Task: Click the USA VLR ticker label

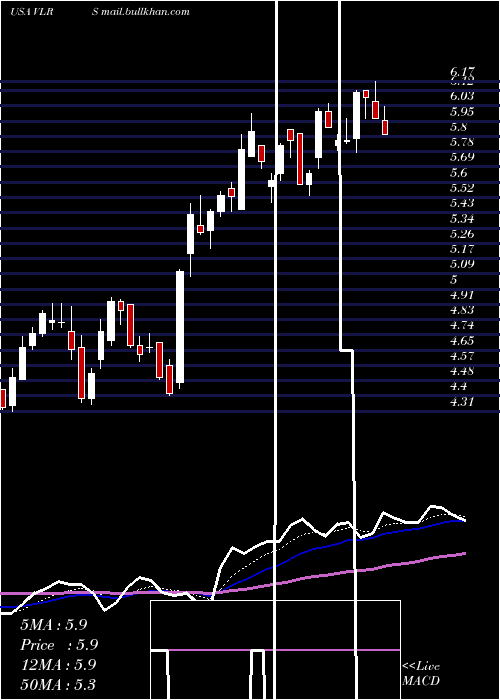Action: click(31, 12)
